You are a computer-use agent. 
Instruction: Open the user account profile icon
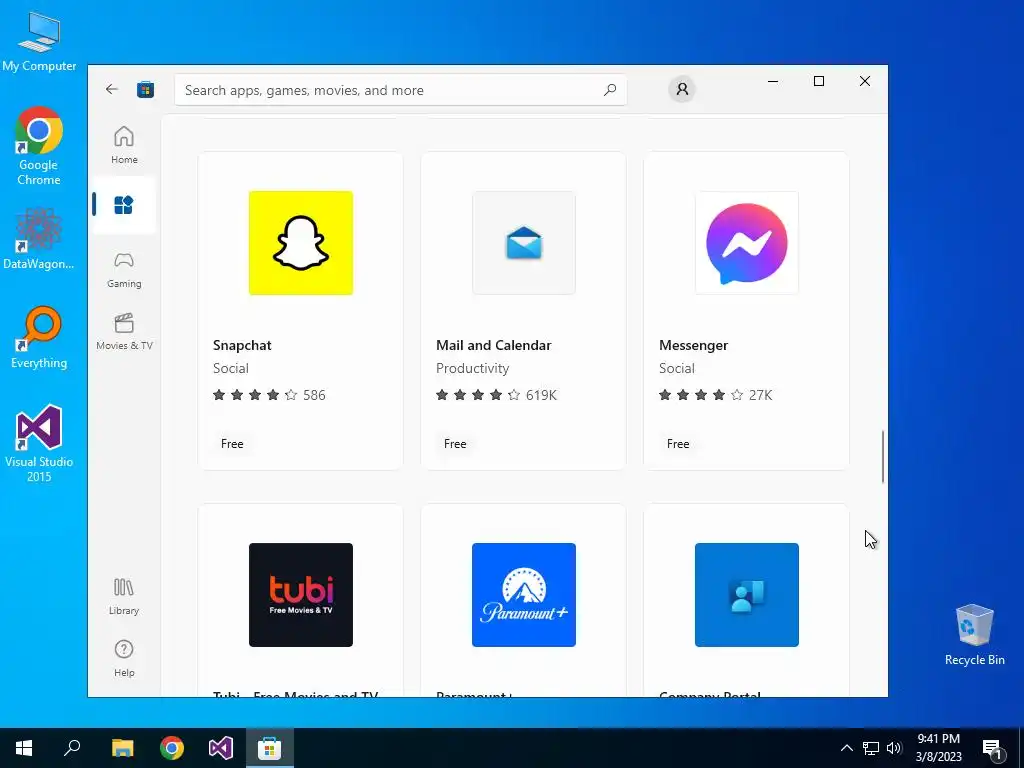[x=682, y=89]
